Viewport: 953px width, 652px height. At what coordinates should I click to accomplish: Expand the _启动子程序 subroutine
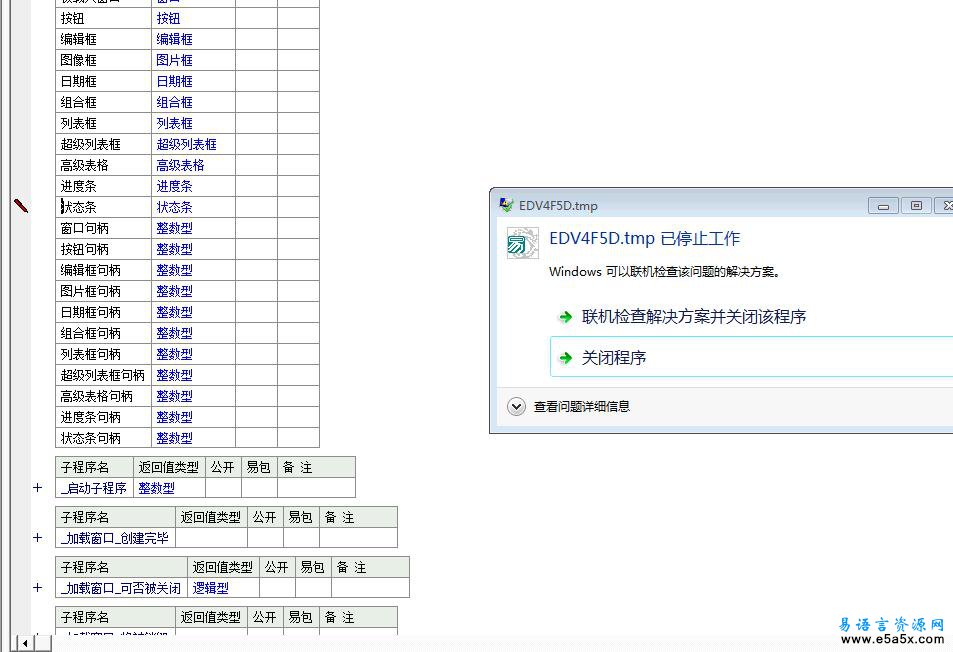38,487
